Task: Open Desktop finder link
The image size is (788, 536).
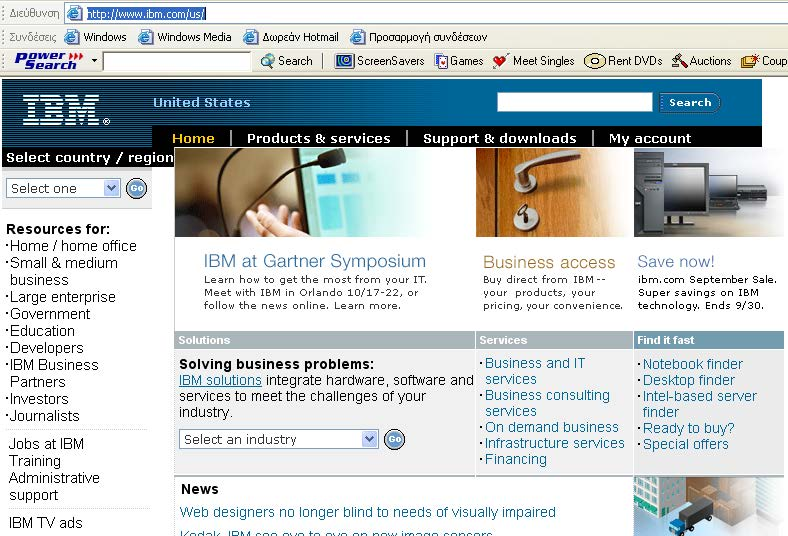Action: pos(688,380)
